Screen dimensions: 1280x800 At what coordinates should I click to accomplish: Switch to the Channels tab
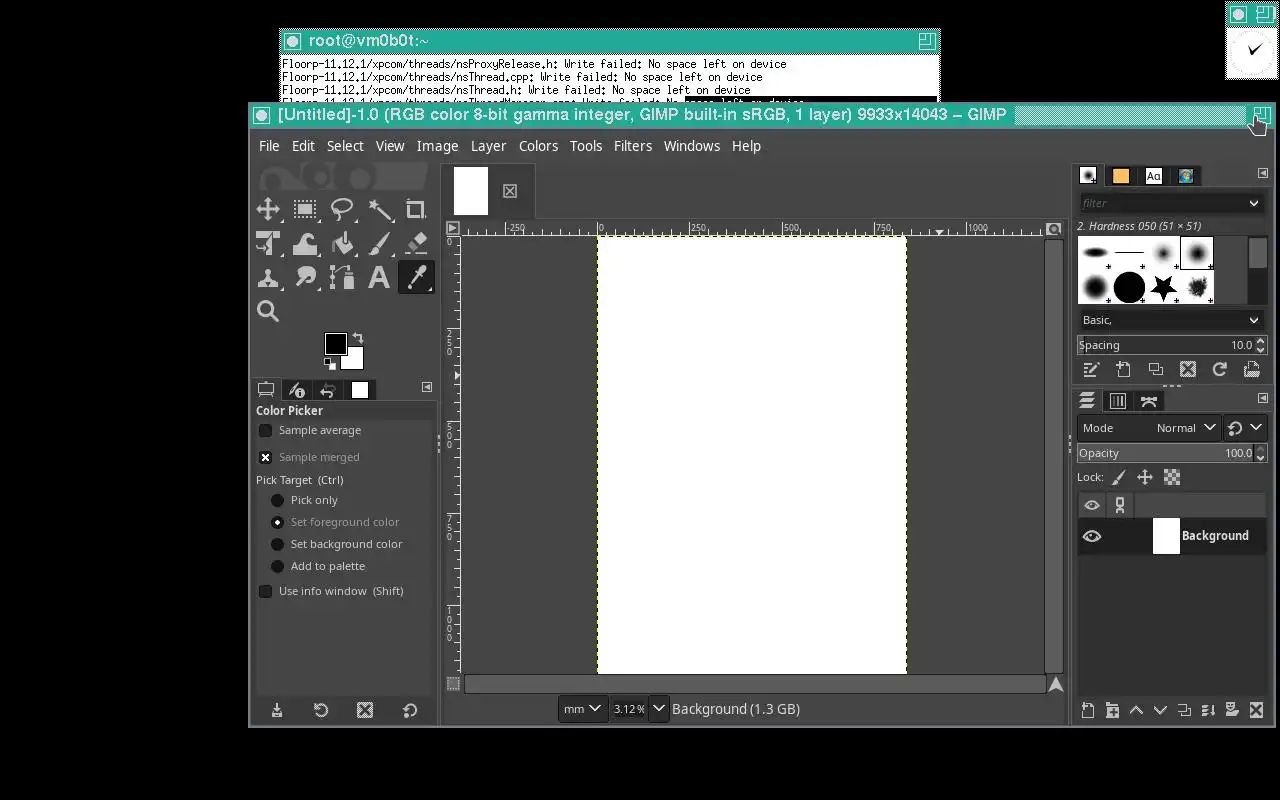1118,401
